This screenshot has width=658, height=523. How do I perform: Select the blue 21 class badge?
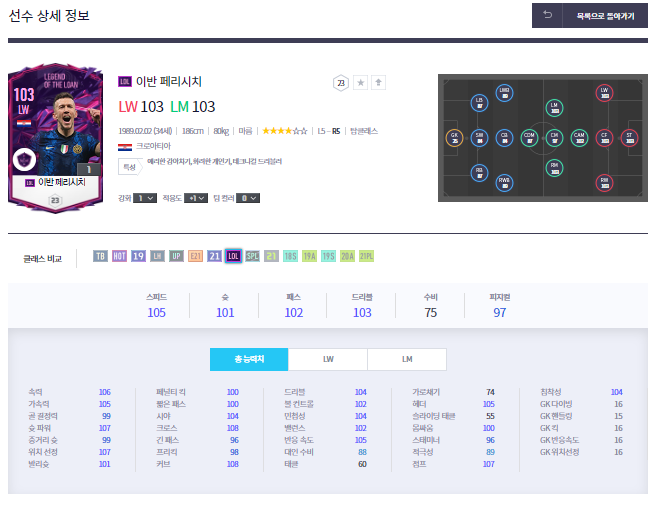click(x=214, y=256)
